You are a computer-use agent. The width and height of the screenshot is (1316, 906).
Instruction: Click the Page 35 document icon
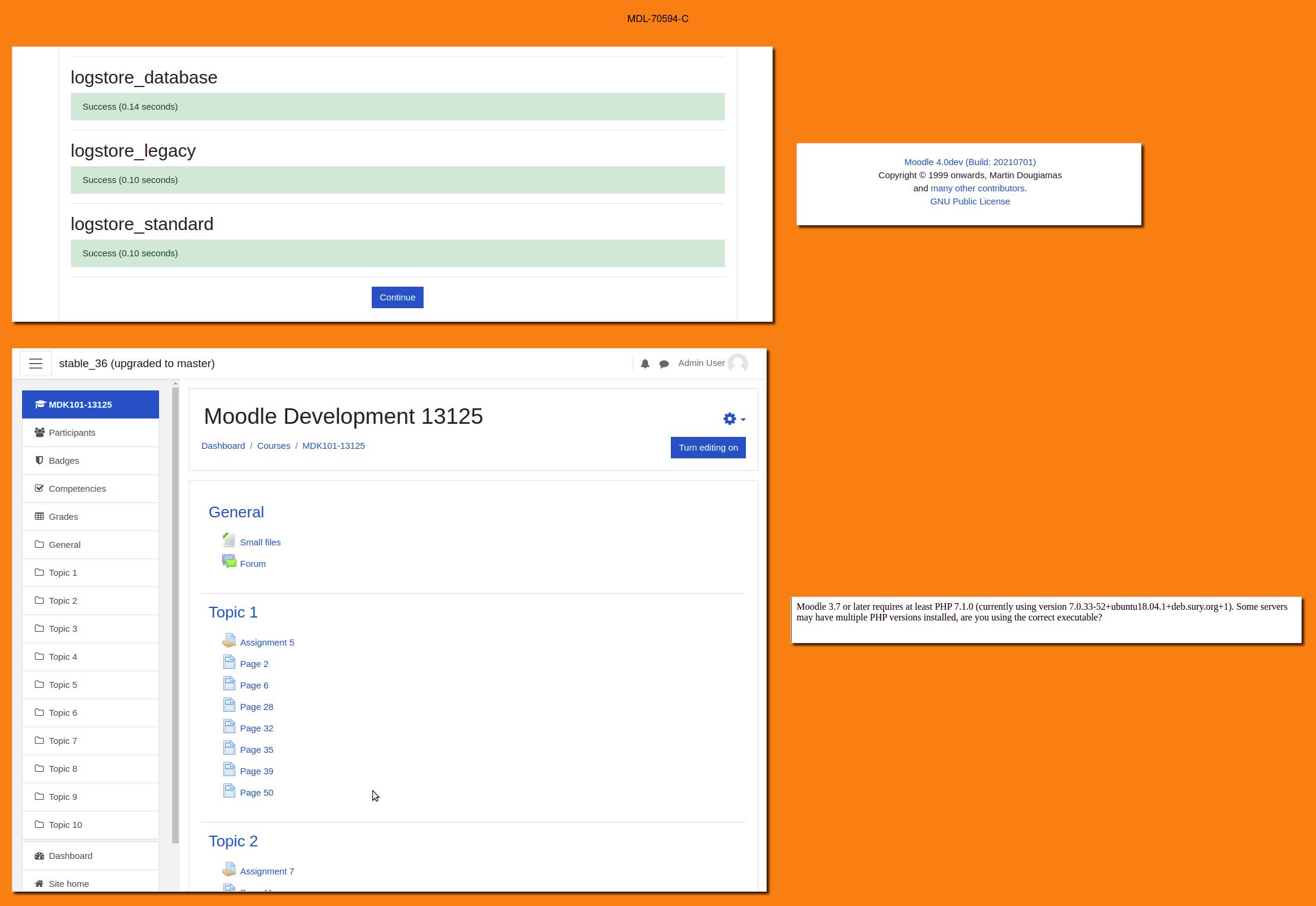229,748
